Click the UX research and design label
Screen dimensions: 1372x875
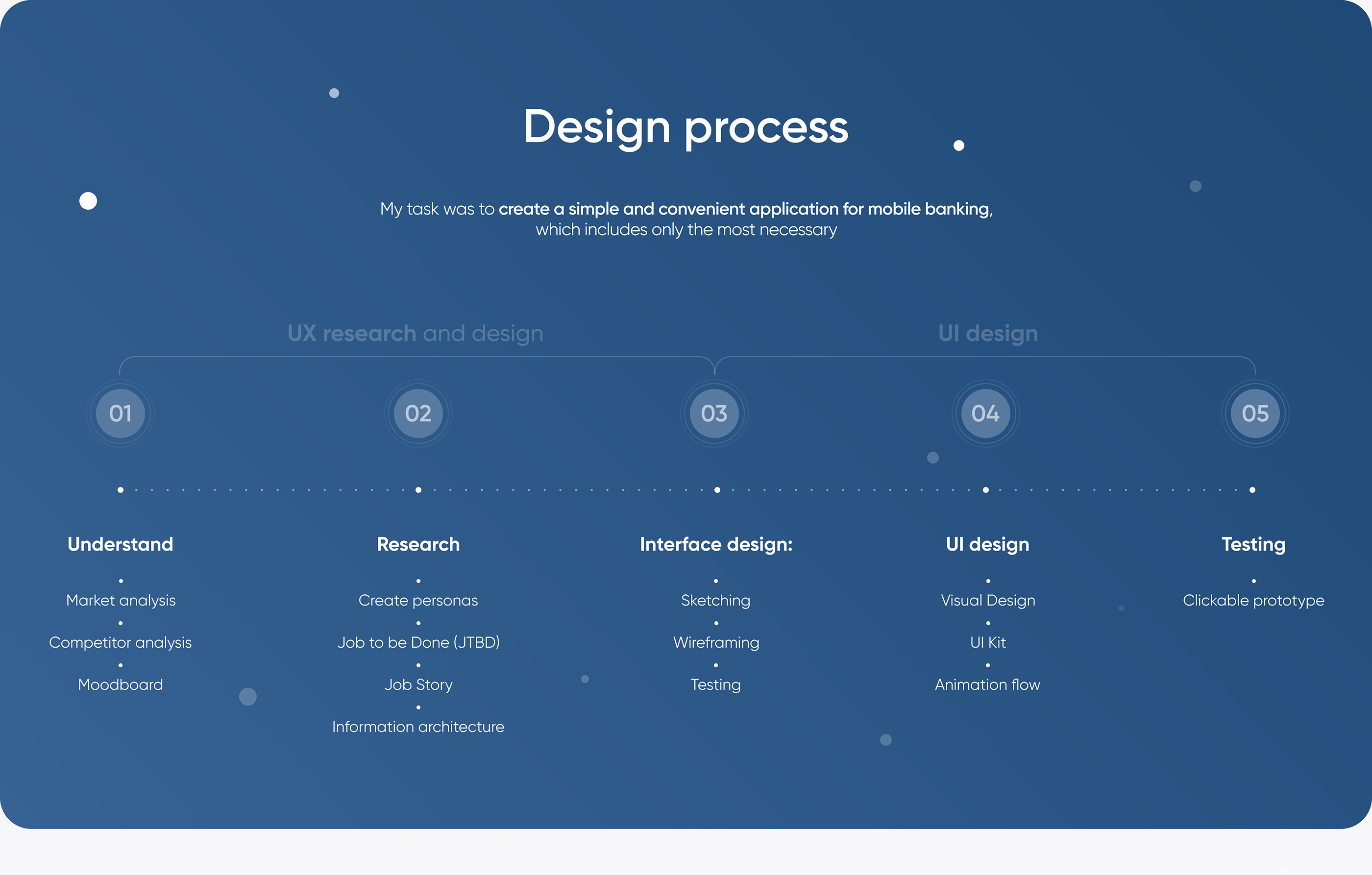coord(415,333)
